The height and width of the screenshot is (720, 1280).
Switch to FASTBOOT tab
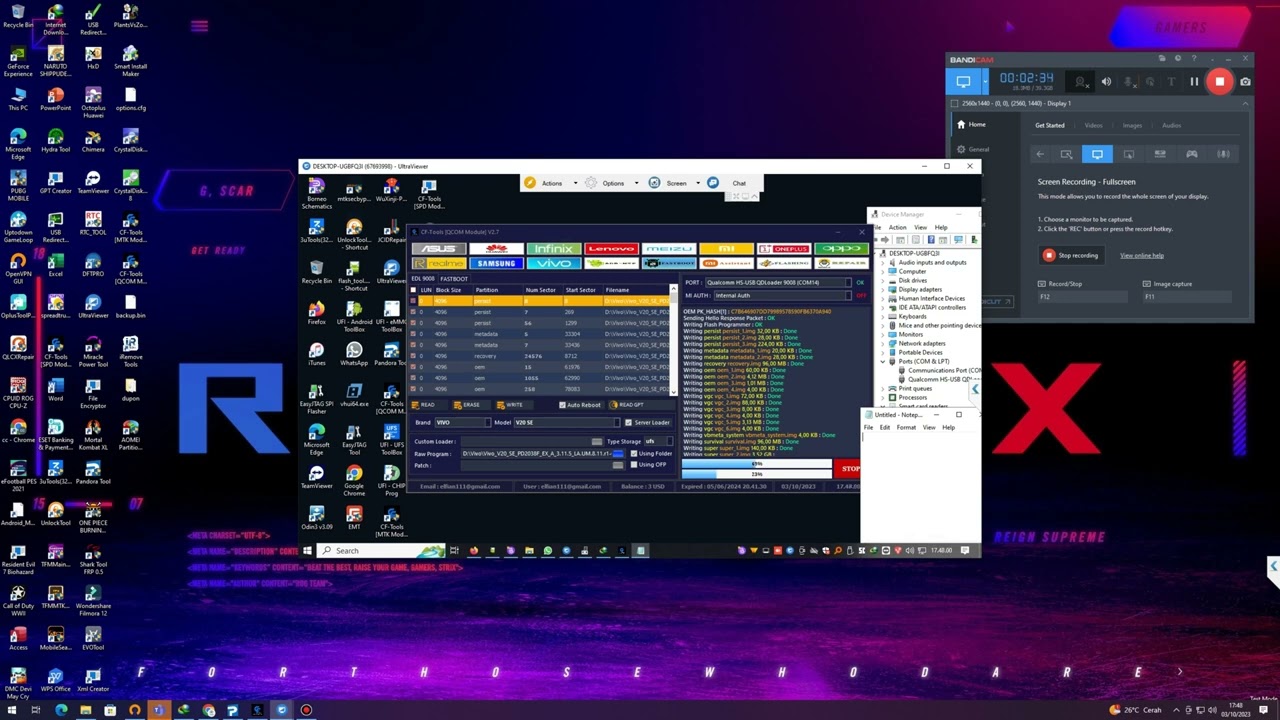(453, 278)
